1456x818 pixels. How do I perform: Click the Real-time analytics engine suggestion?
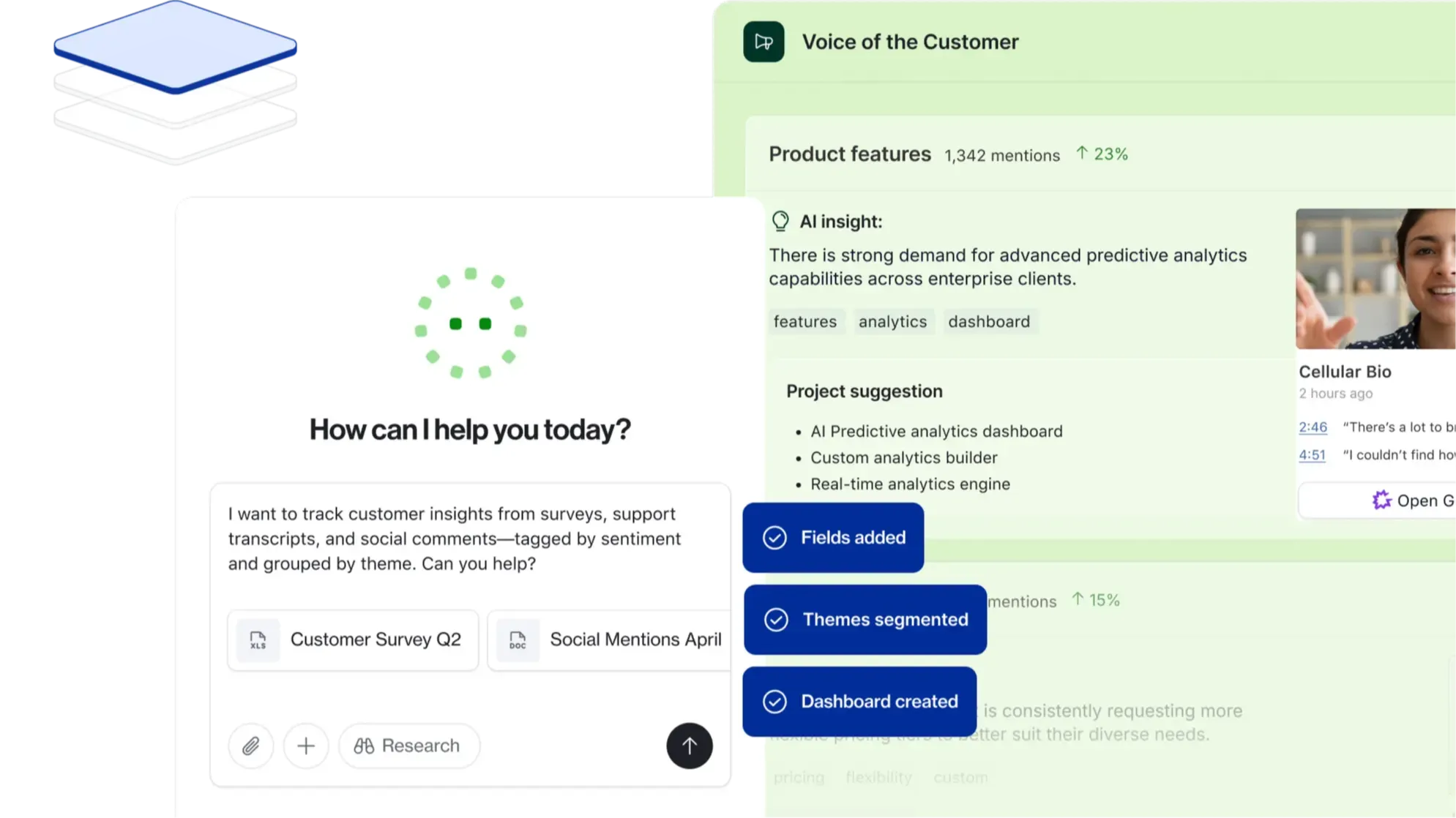pyautogui.click(x=910, y=484)
